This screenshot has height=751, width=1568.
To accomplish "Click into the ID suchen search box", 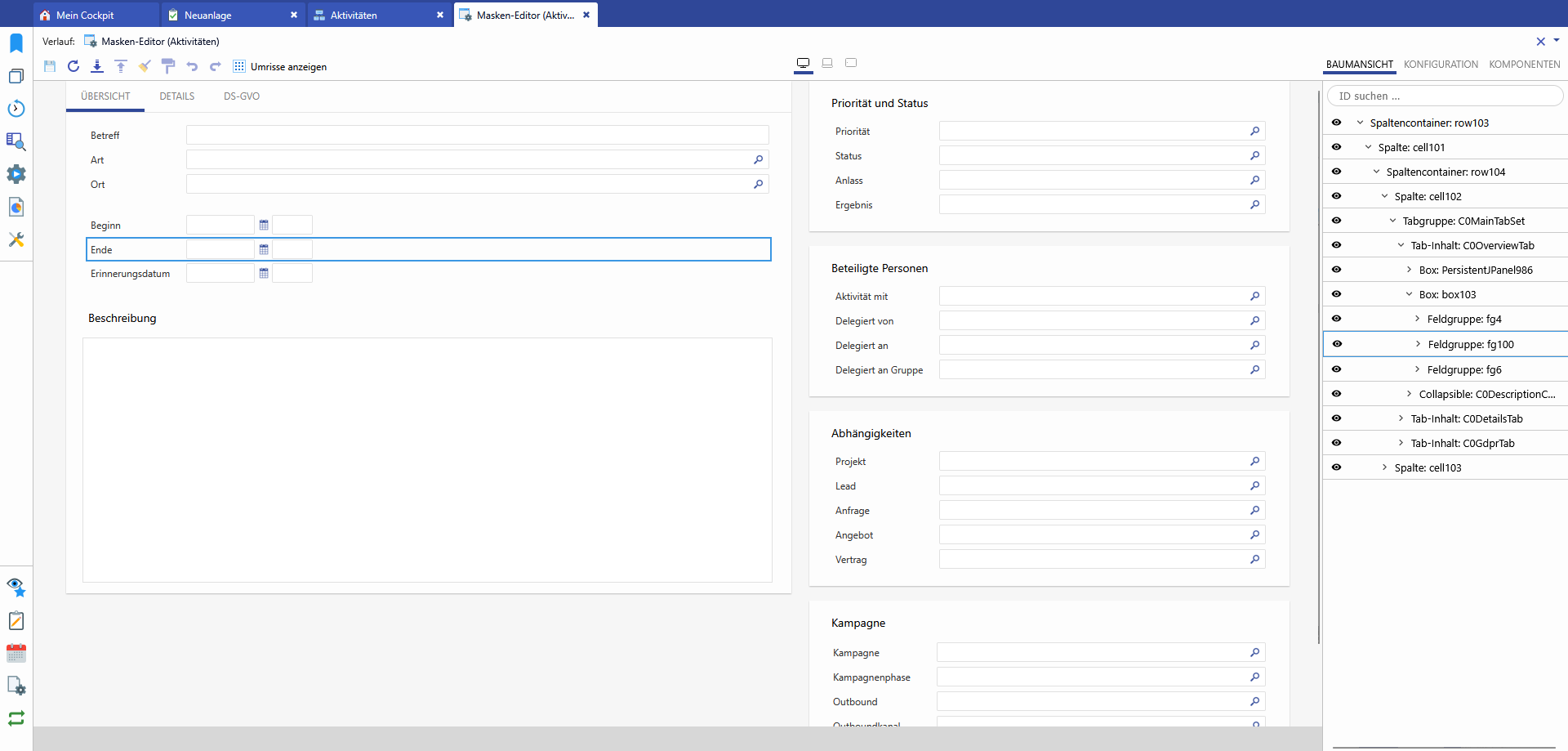I will tap(1444, 96).
